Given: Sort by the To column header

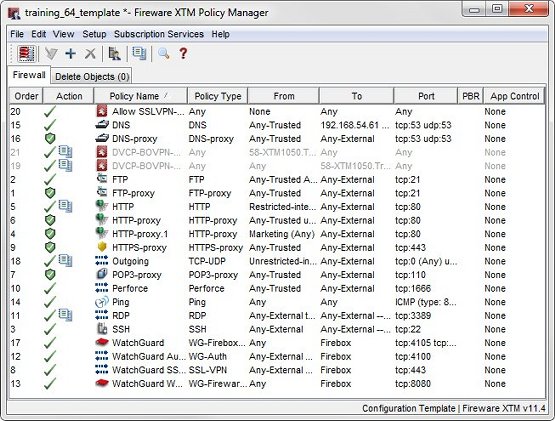Looking at the screenshot, I should pos(356,96).
